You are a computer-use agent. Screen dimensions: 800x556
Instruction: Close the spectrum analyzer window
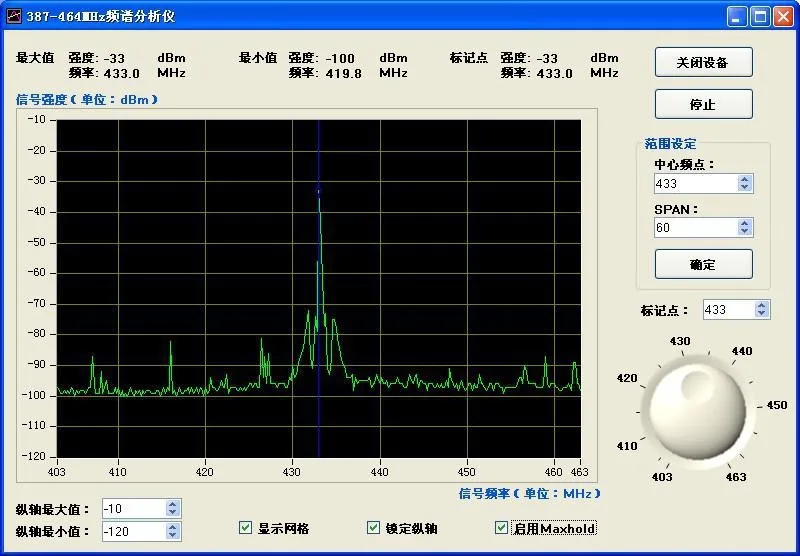pyautogui.click(x=783, y=16)
